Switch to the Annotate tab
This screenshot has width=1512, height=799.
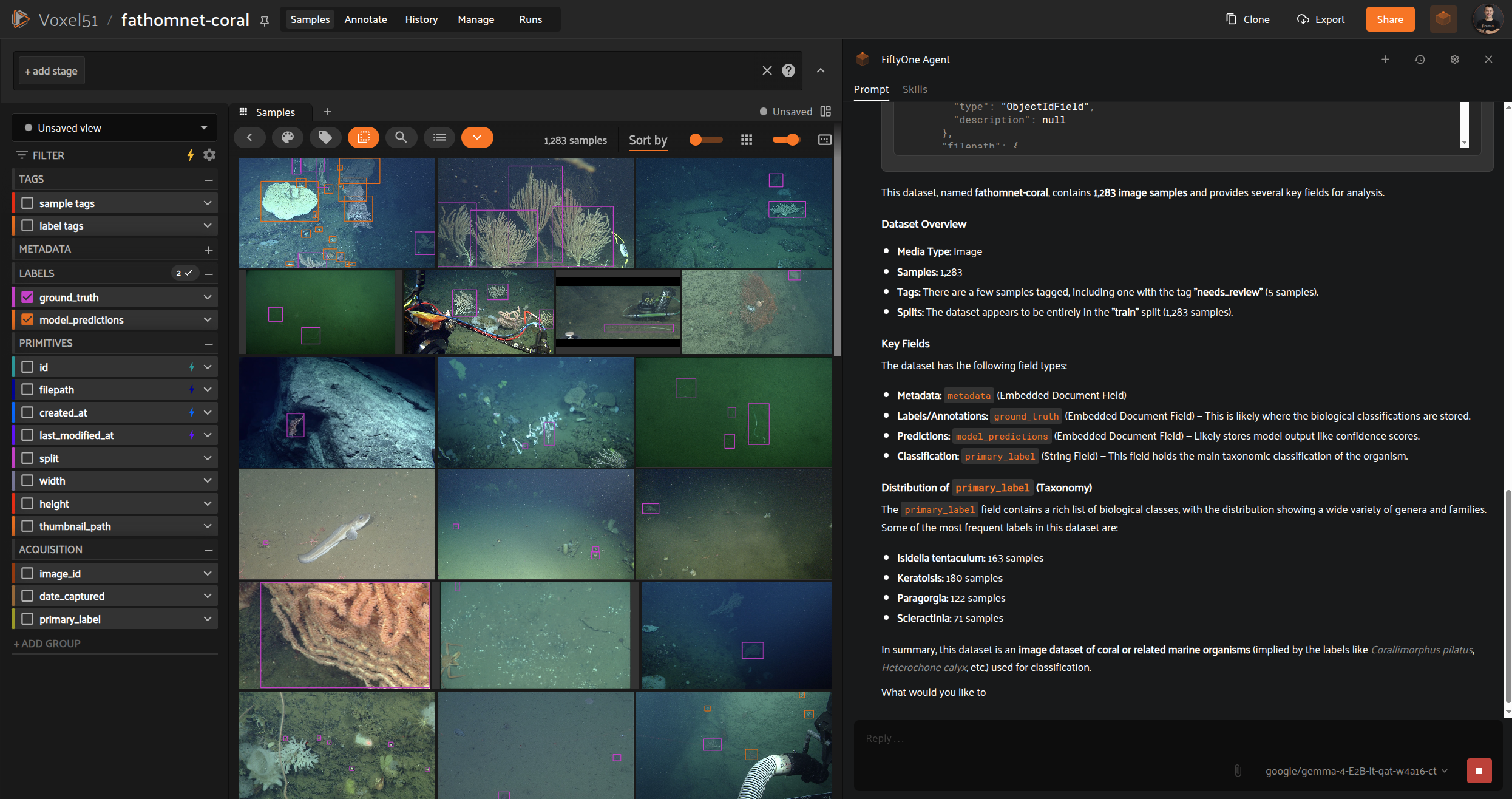pos(365,19)
